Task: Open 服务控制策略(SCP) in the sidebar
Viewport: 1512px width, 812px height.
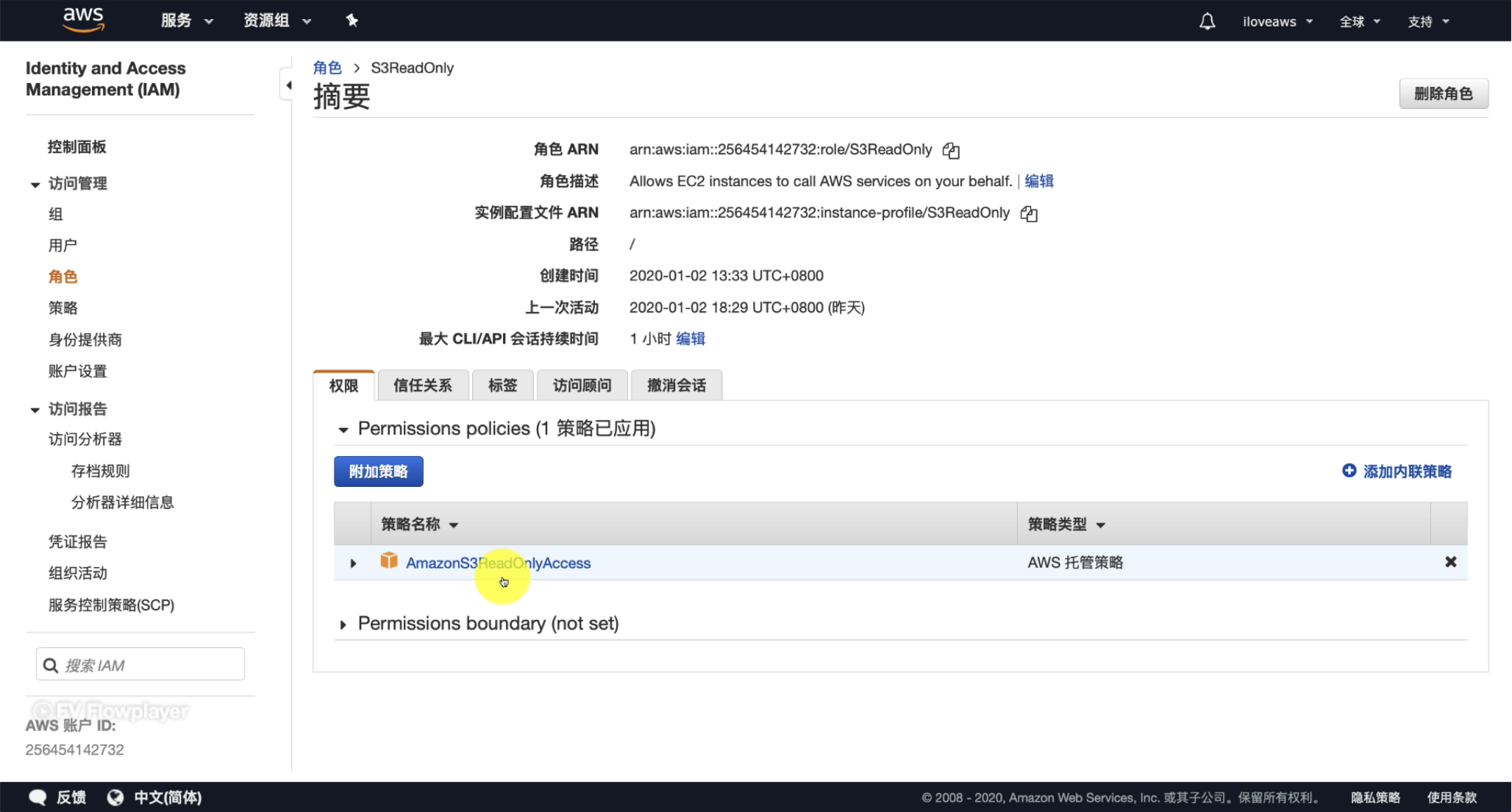Action: pos(111,605)
